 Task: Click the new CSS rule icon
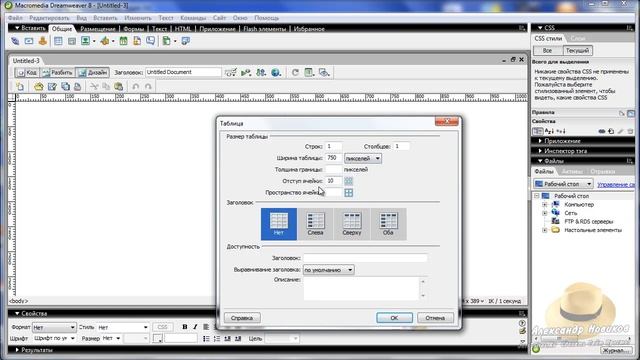point(611,131)
